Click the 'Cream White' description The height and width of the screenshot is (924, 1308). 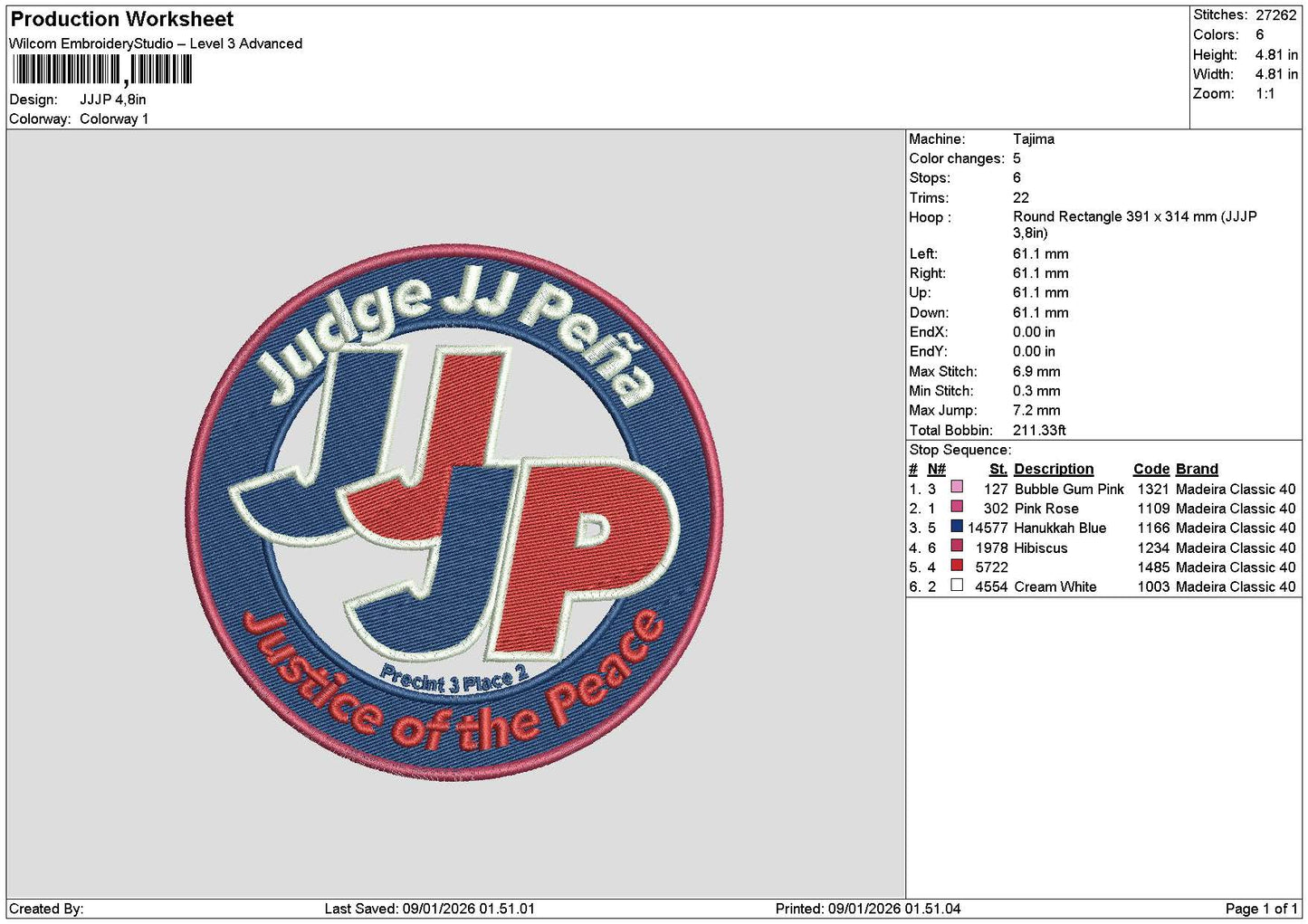point(1055,586)
